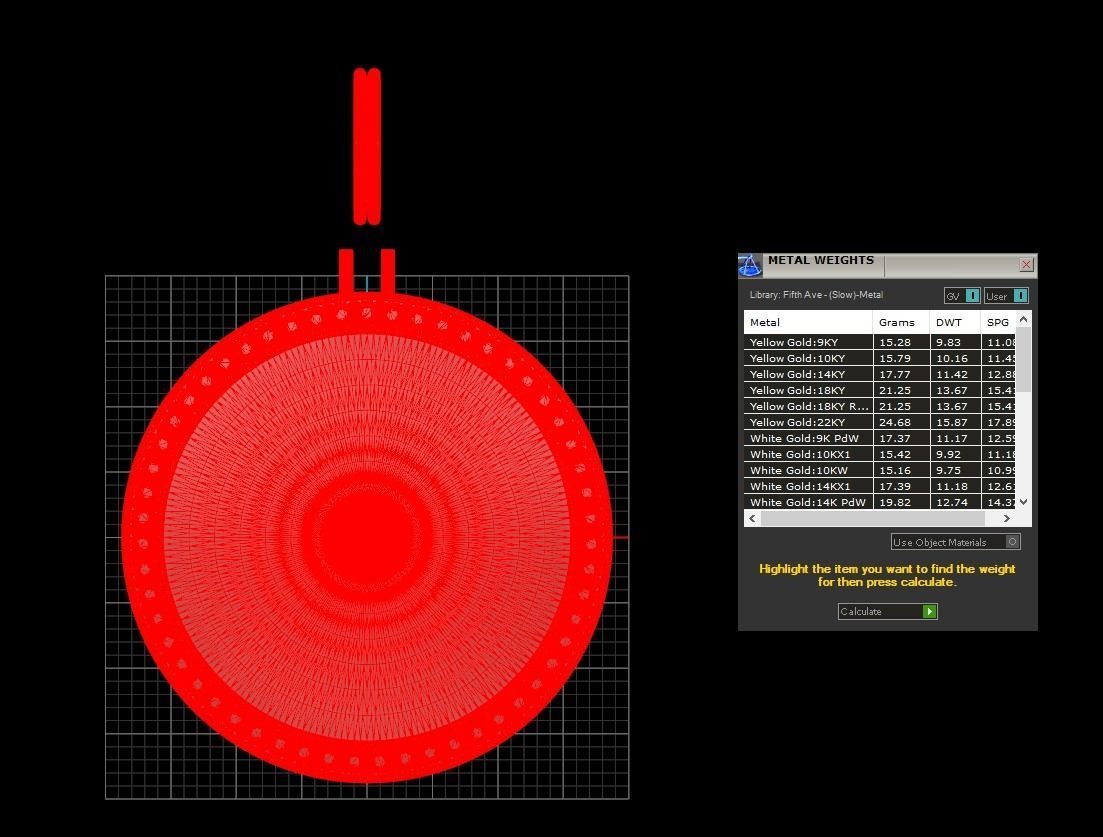This screenshot has height=837, width=1103.
Task: Click the table's vertical scroll down arrow
Action: point(1024,501)
